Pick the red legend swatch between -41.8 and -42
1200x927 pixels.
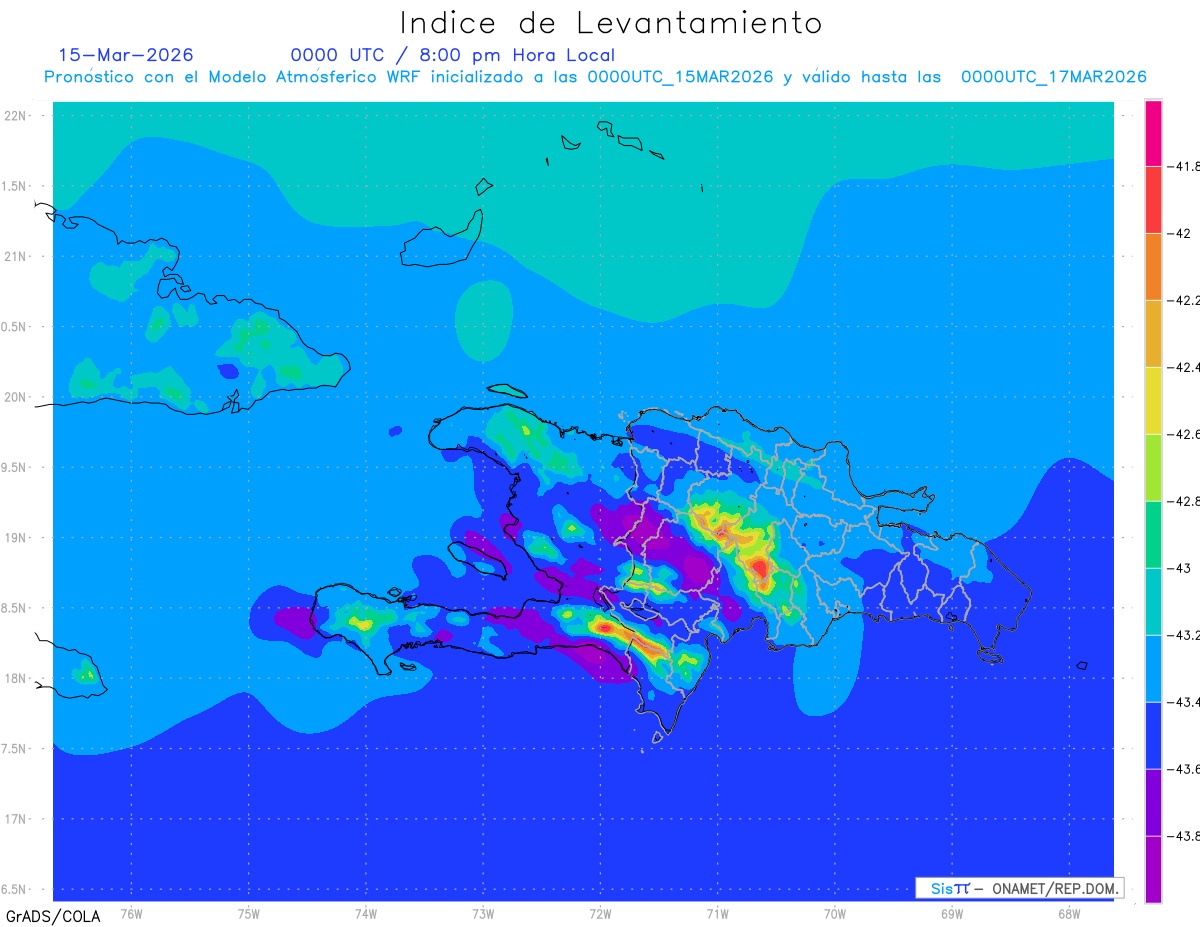click(x=1153, y=200)
